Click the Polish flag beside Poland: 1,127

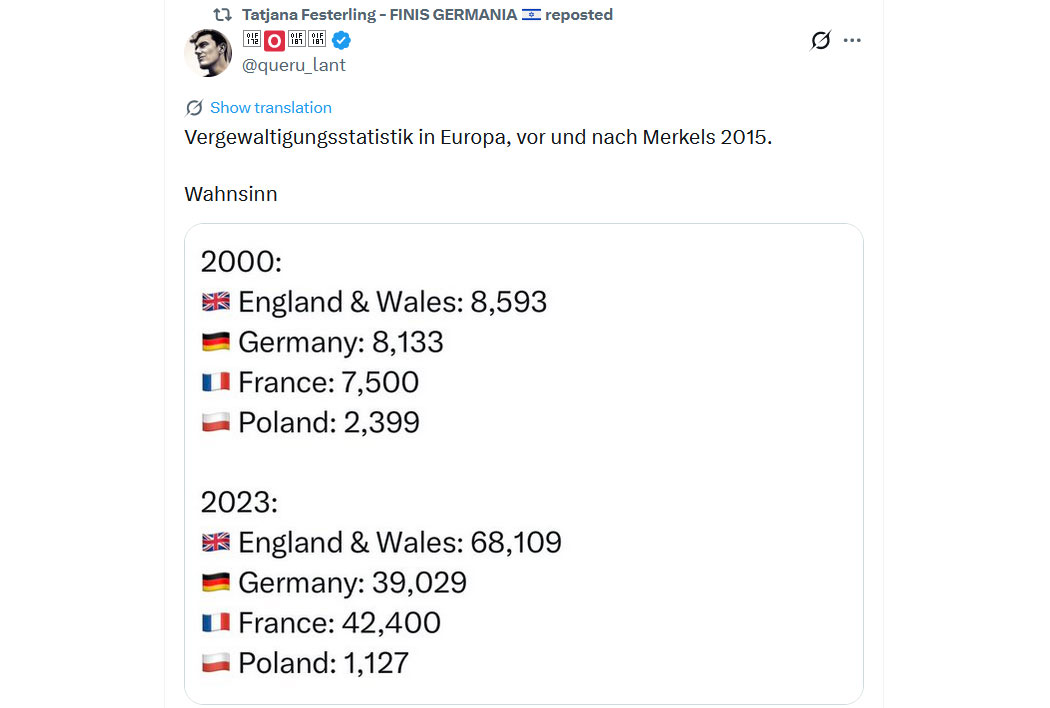(215, 663)
